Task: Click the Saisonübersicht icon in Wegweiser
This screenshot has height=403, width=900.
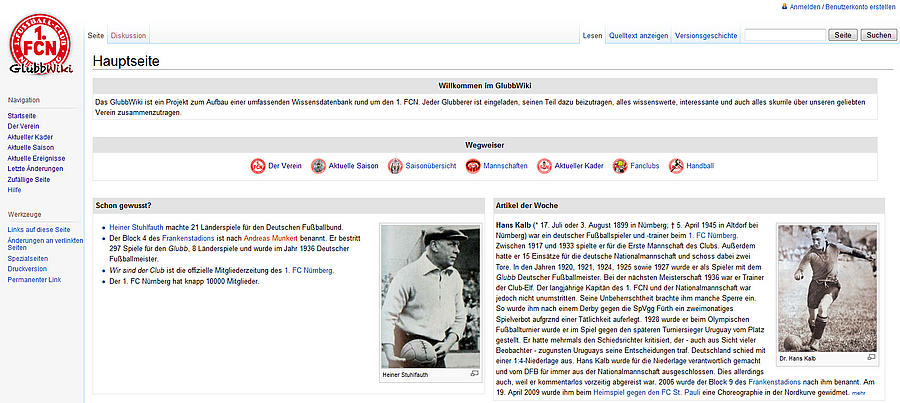Action: (395, 166)
